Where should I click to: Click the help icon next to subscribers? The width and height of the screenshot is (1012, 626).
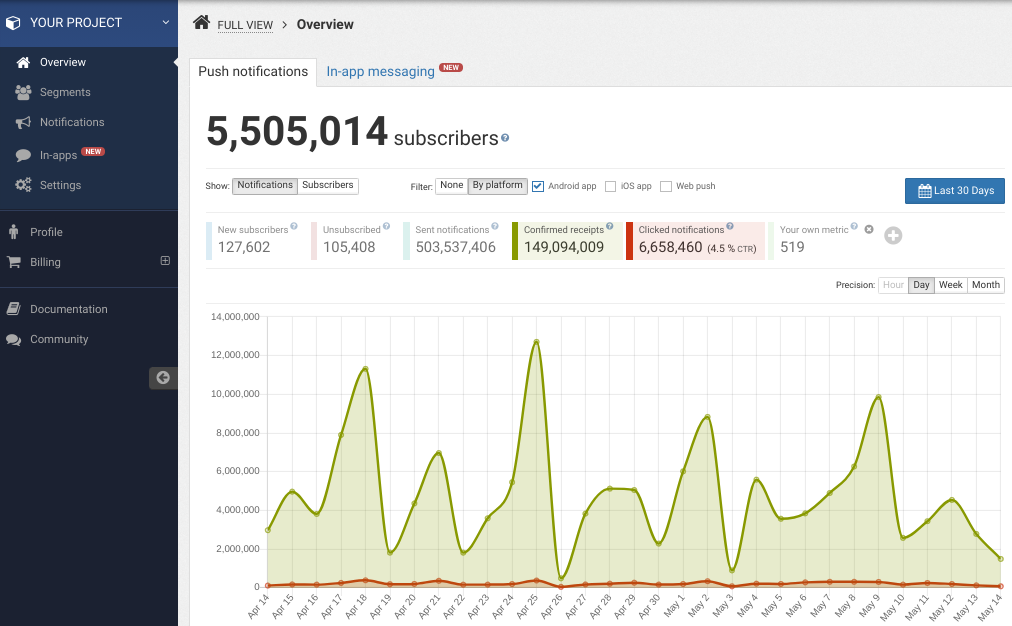(505, 138)
